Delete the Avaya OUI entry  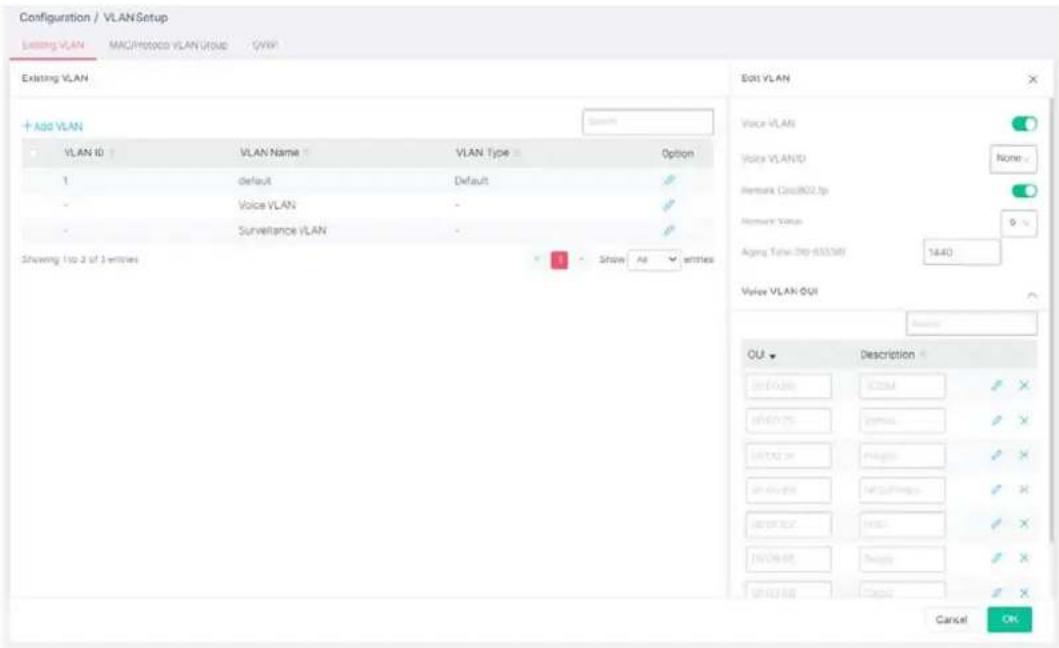pos(1024,558)
